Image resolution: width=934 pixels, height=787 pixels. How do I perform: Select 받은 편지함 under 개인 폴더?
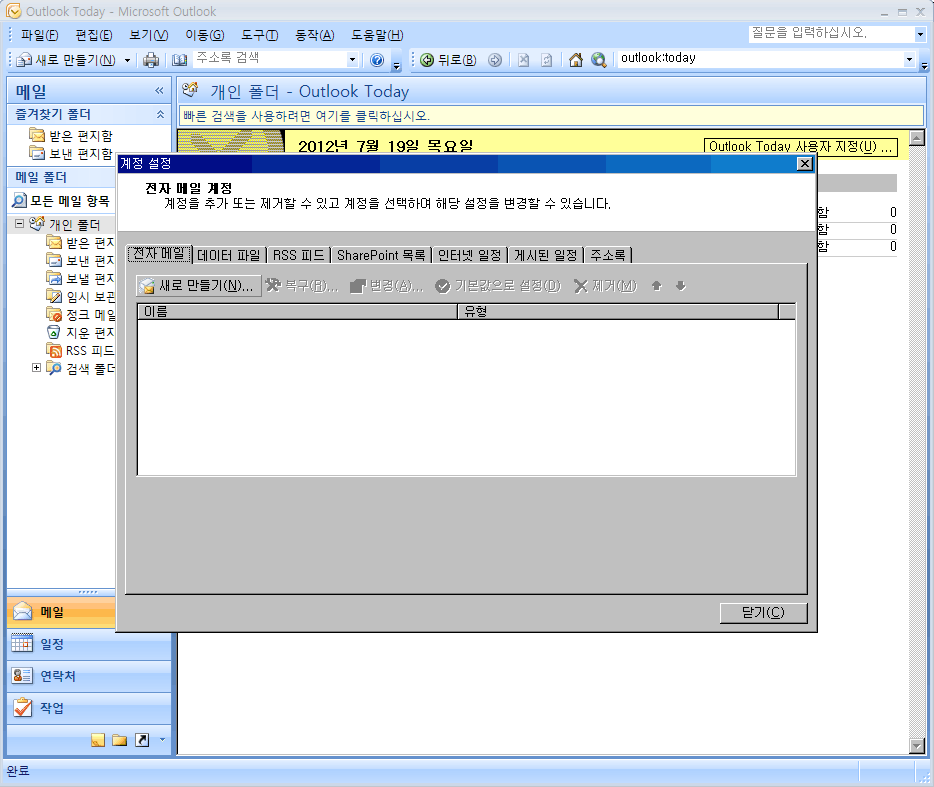(80, 242)
